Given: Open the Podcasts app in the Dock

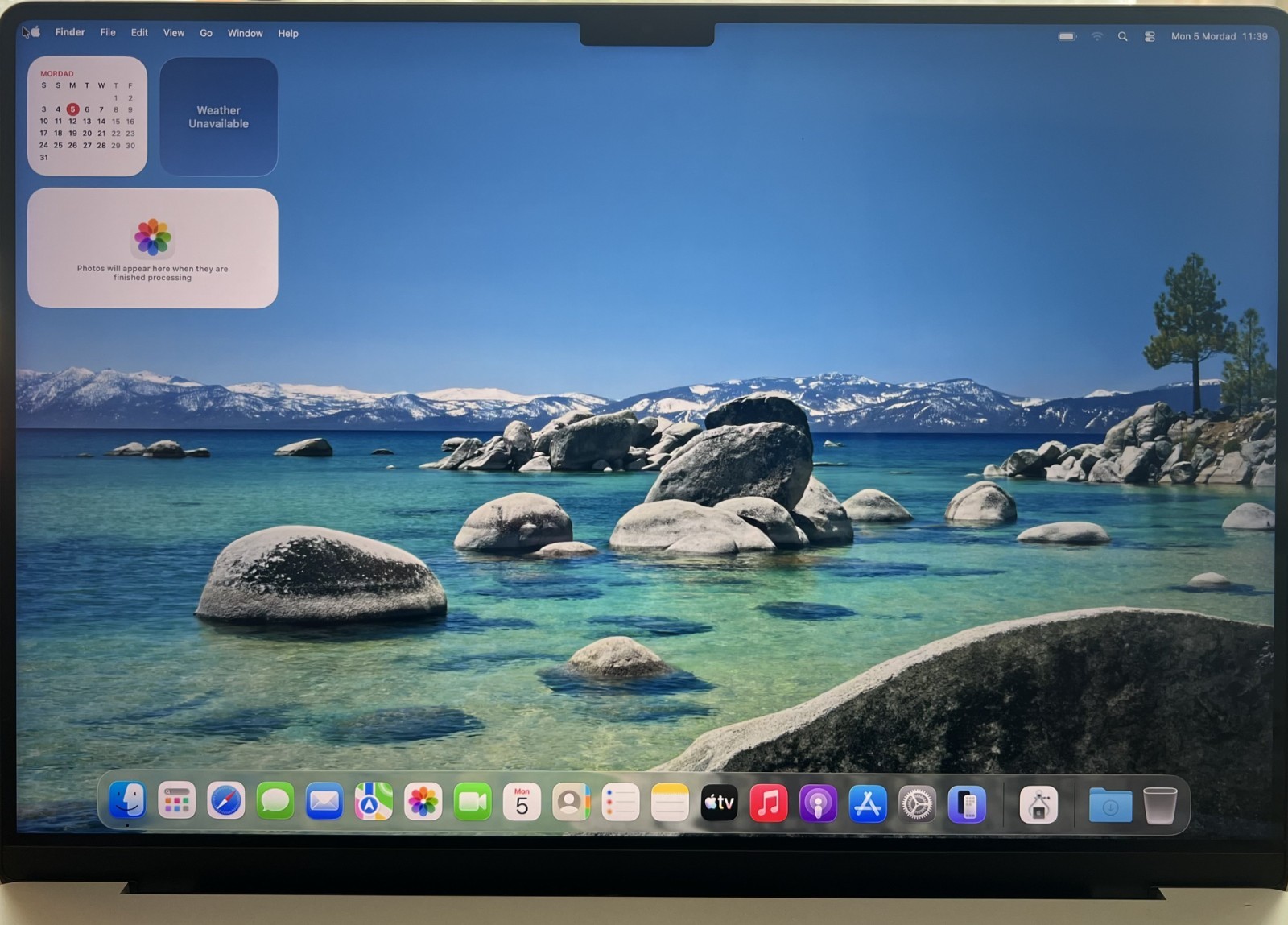Looking at the screenshot, I should click(x=818, y=803).
